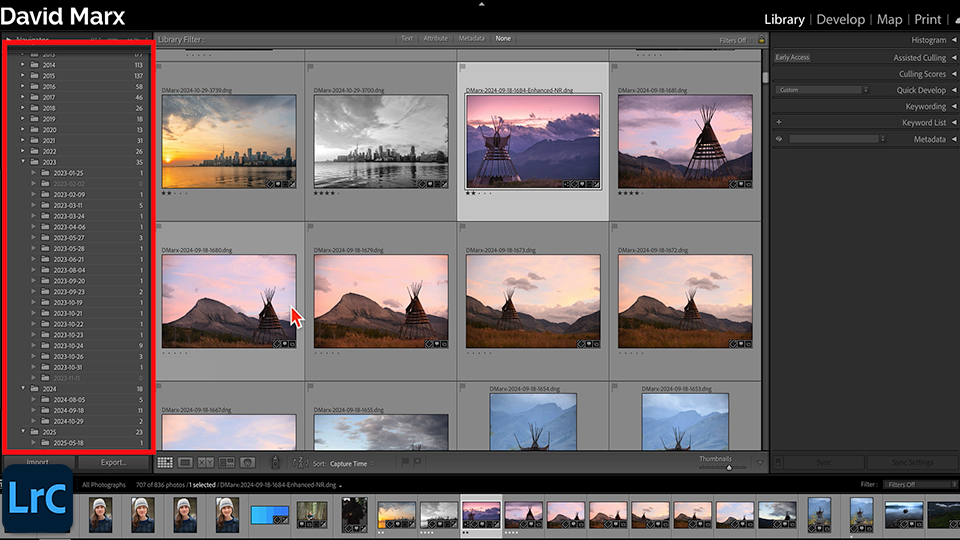The width and height of the screenshot is (960, 540).
Task: Click the grid vertical scrollbar handle
Action: click(765, 78)
